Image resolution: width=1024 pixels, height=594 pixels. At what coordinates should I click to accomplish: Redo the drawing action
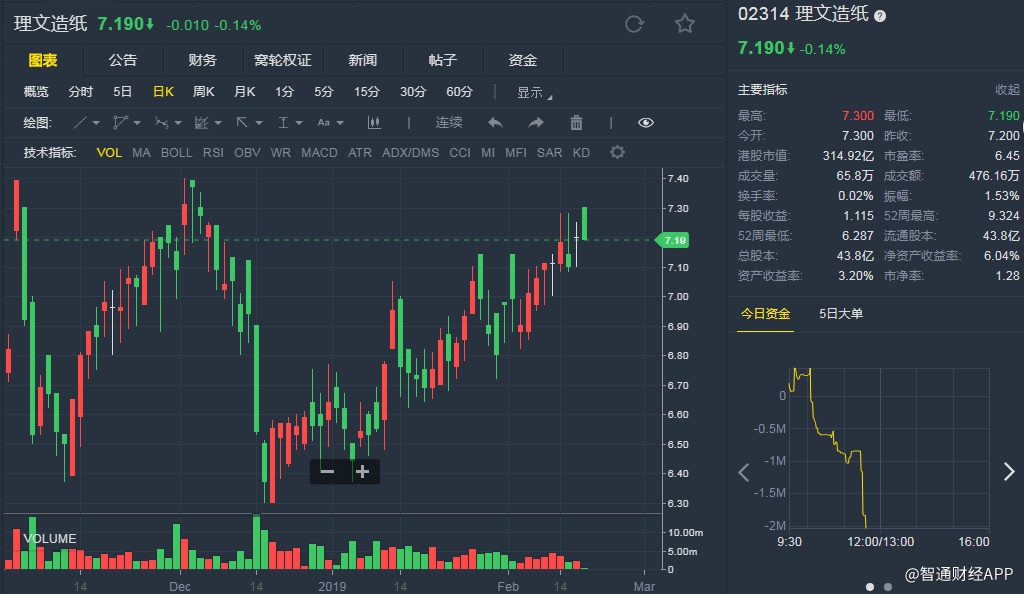click(536, 123)
